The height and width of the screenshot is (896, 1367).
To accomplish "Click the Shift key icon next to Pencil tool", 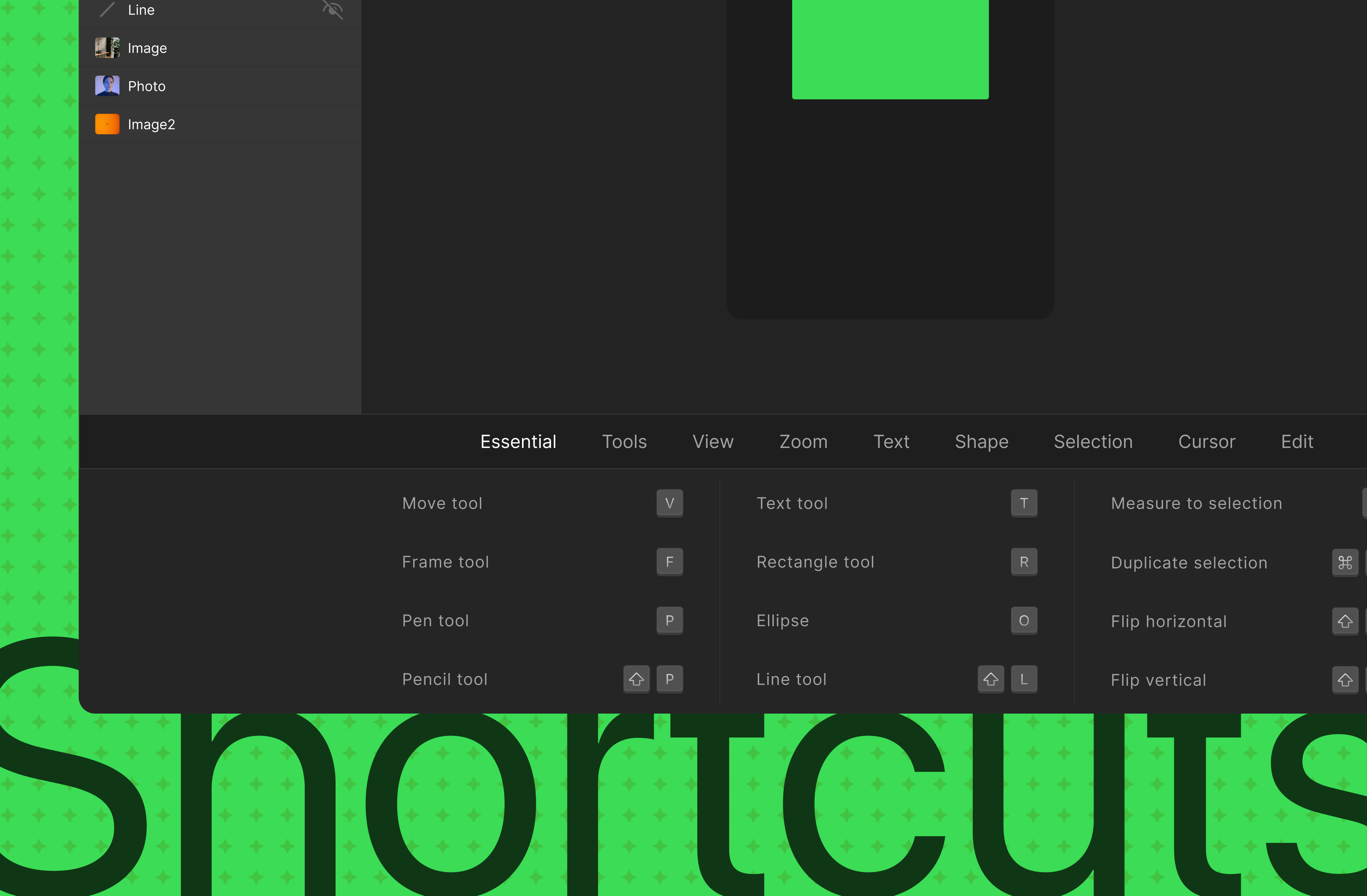I will tap(636, 679).
